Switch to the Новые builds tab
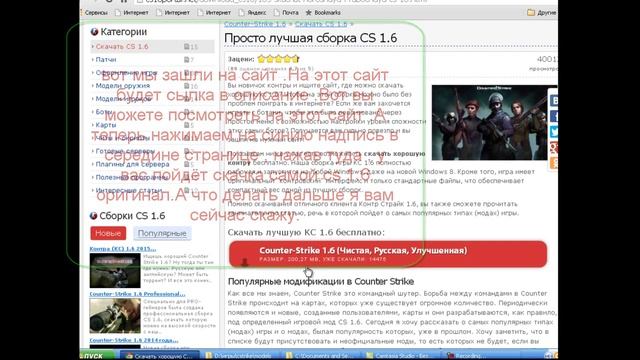The height and width of the screenshot is (360, 640). [108, 233]
